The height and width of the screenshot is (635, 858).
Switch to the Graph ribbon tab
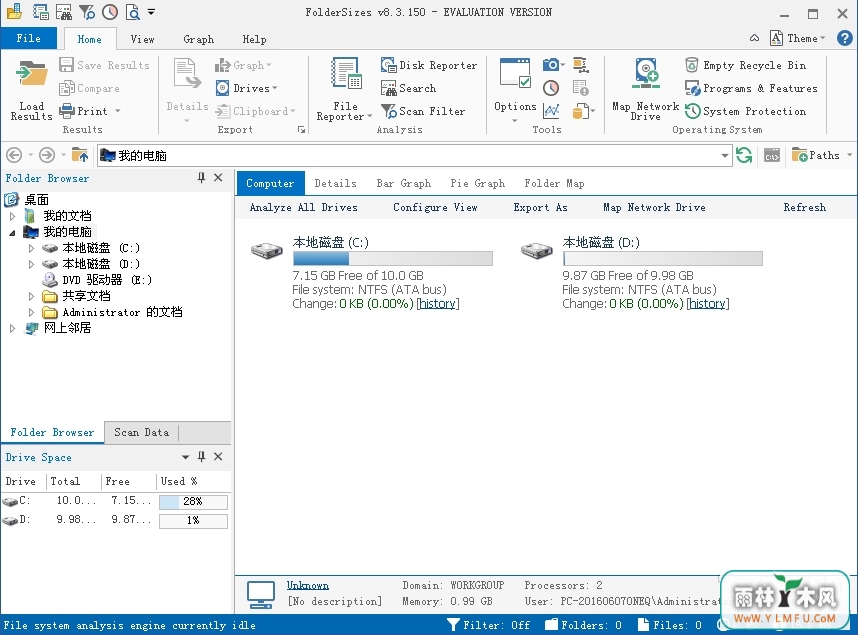199,39
